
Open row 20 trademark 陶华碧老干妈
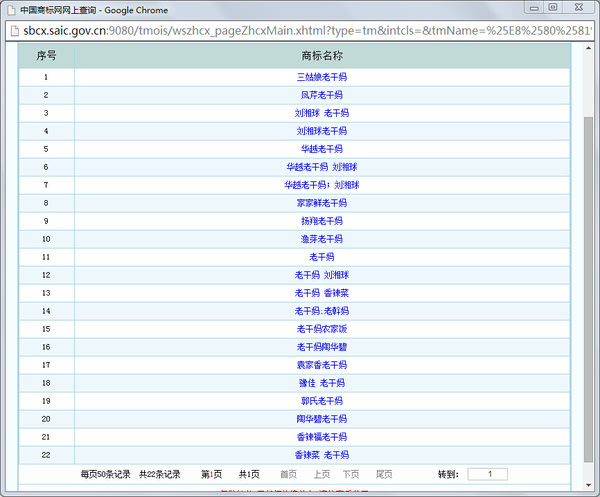click(322, 419)
